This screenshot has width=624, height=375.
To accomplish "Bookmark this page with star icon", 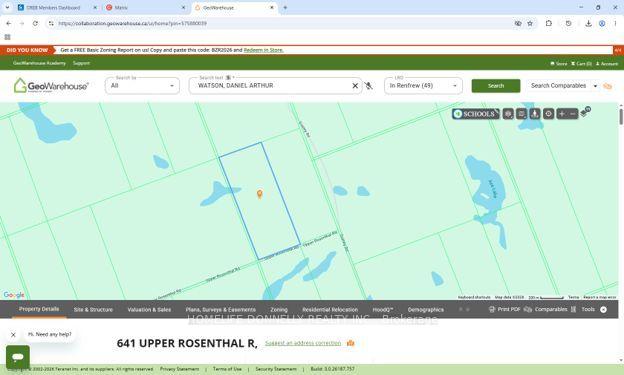I will click(530, 23).
